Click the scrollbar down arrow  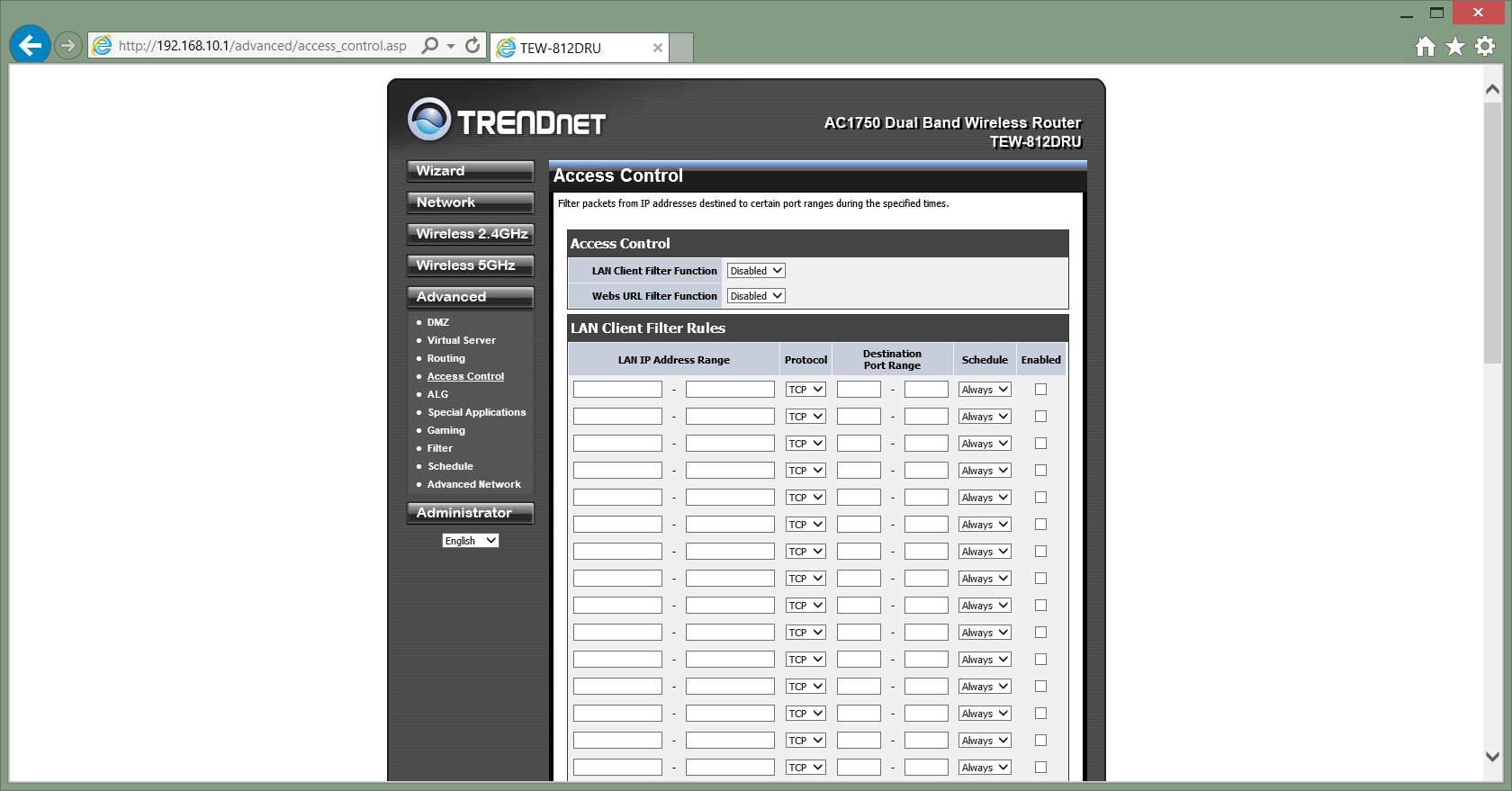(x=1492, y=757)
